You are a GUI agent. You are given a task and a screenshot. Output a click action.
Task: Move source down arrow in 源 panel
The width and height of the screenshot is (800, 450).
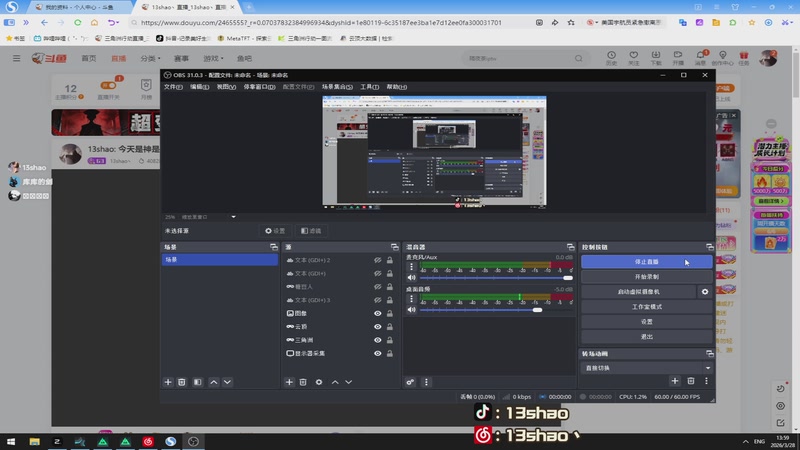point(348,382)
